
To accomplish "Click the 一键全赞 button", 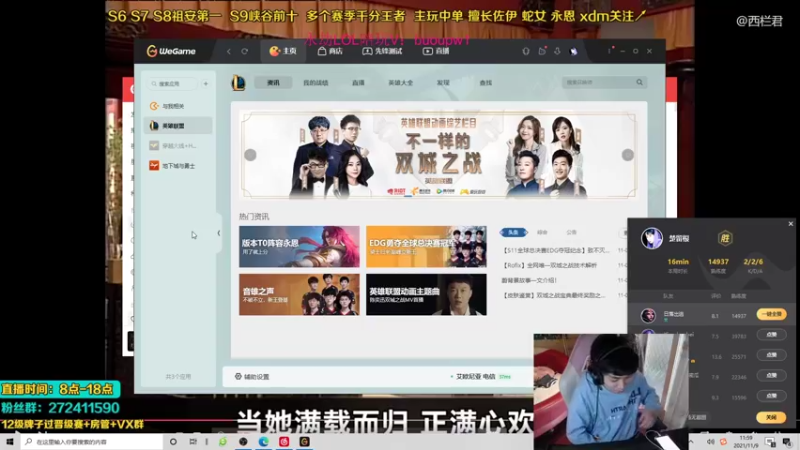I will click(x=771, y=314).
